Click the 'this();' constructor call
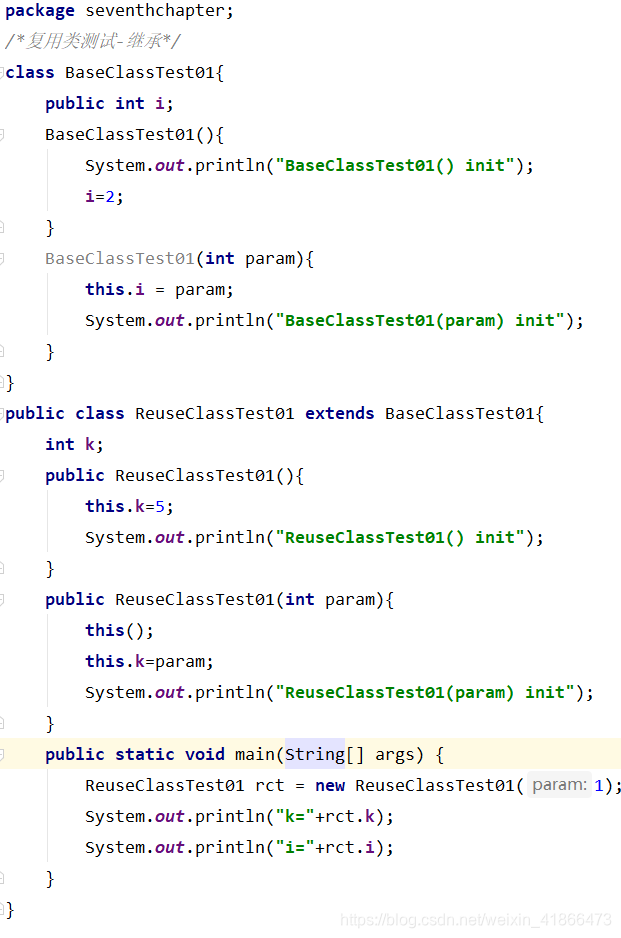The image size is (621, 938). click(x=119, y=631)
